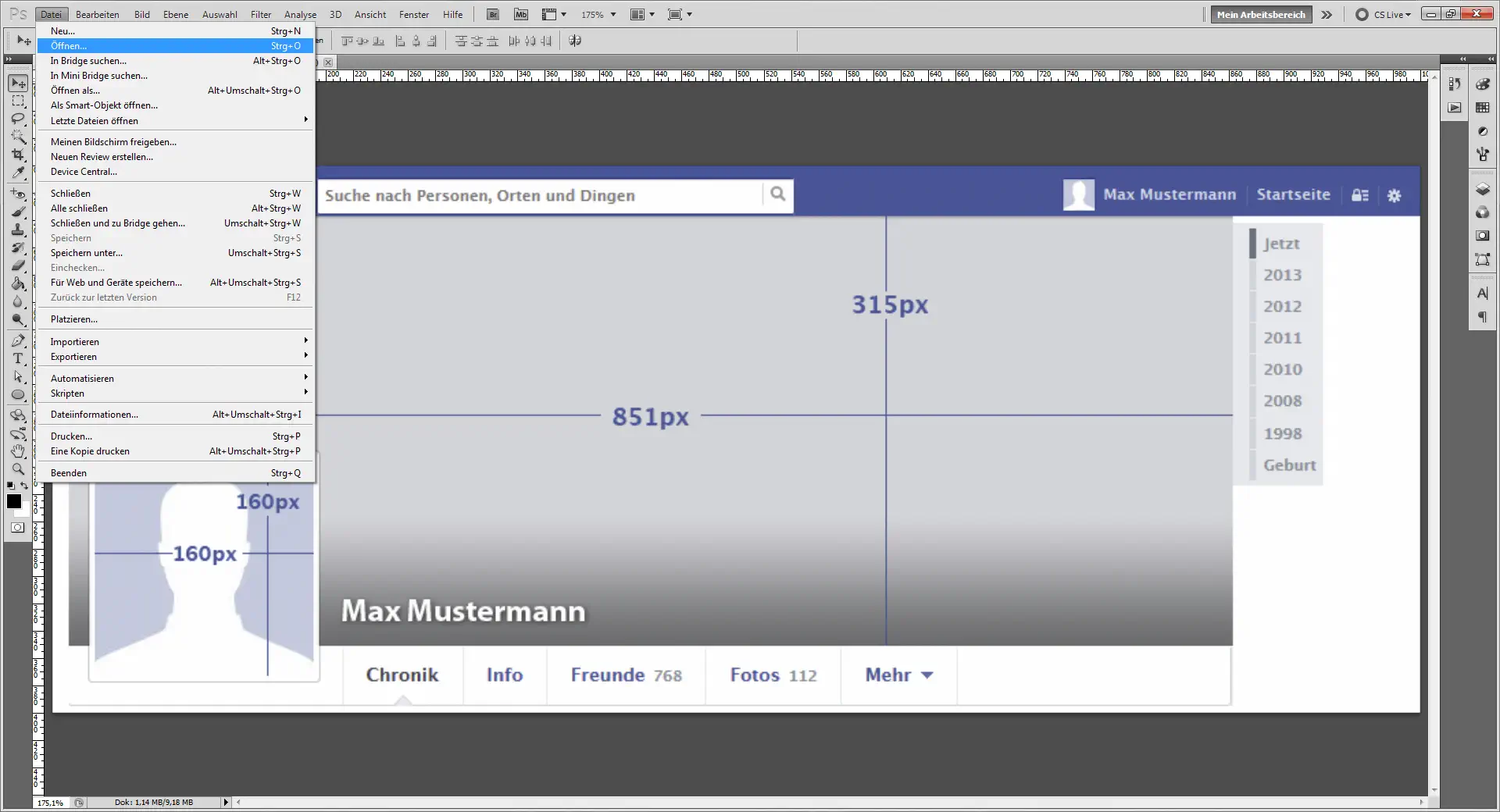Click the foreground color swatch
This screenshot has width=1500, height=812.
[13, 502]
